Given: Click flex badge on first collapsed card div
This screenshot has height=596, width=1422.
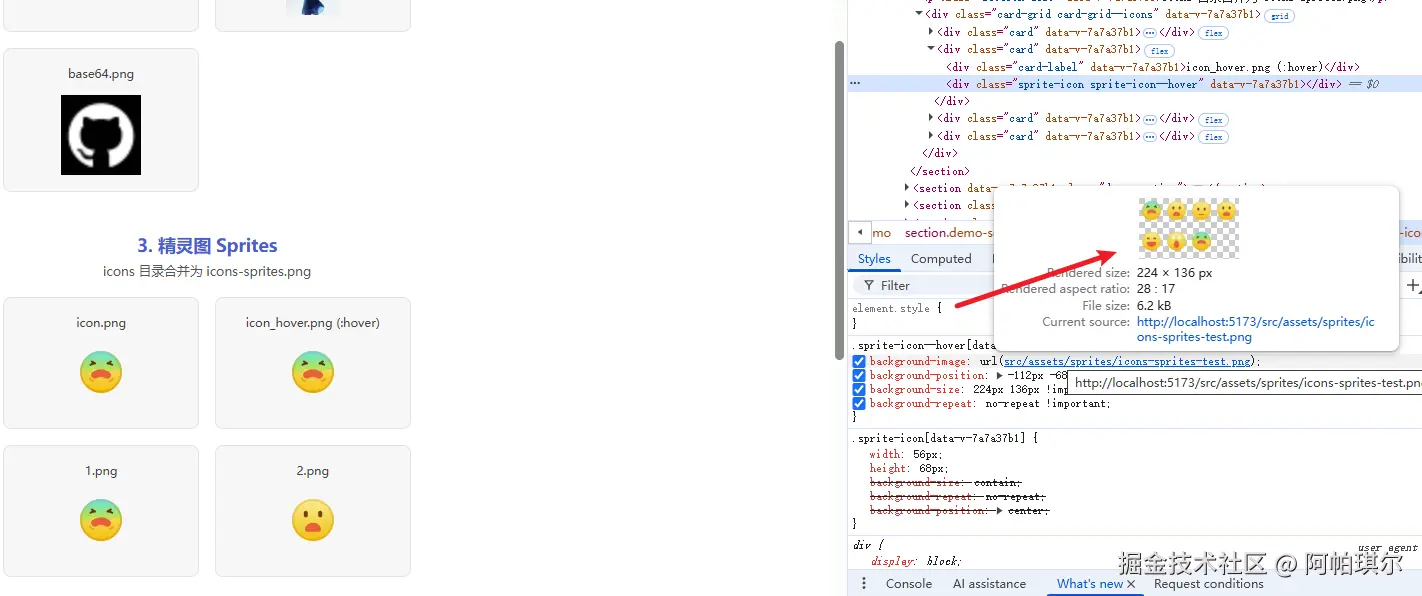Looking at the screenshot, I should pos(1213,33).
